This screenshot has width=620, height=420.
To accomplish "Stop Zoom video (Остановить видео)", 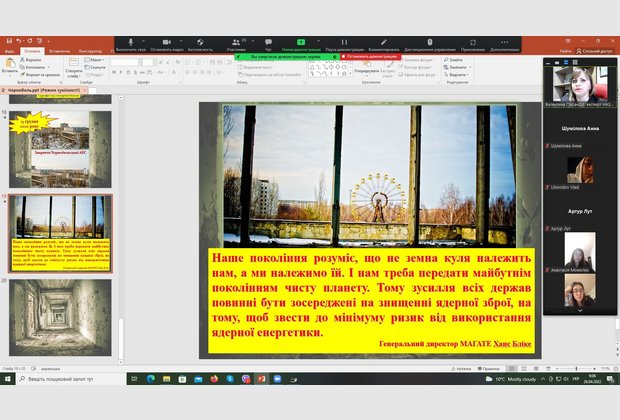I will point(167,45).
